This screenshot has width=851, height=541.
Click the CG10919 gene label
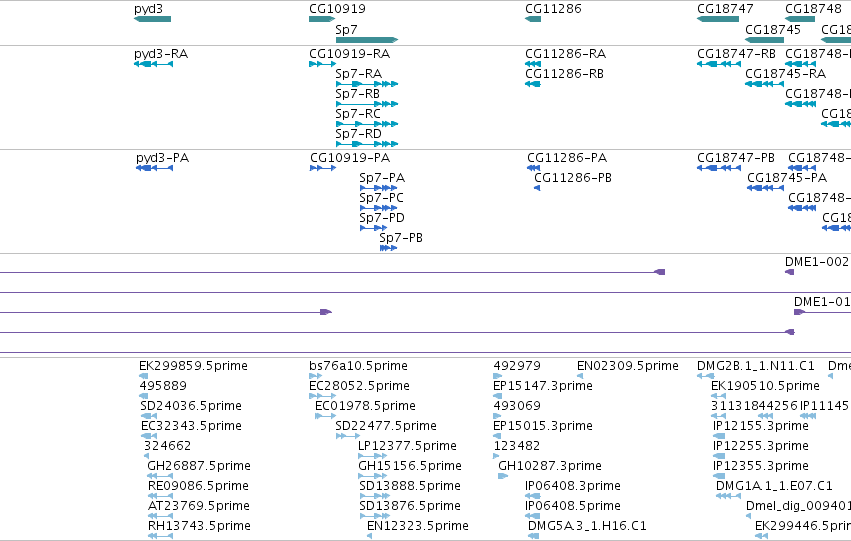point(337,9)
